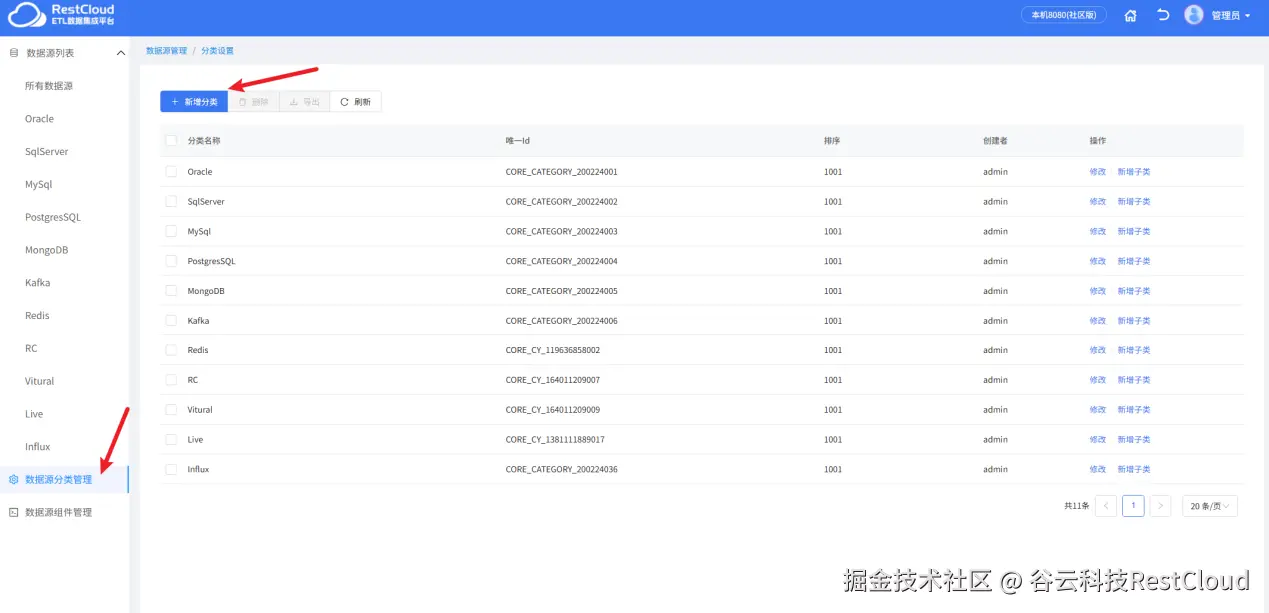Click 修改 in the Live row
Screen dimensions: 1269x613
point(1098,440)
